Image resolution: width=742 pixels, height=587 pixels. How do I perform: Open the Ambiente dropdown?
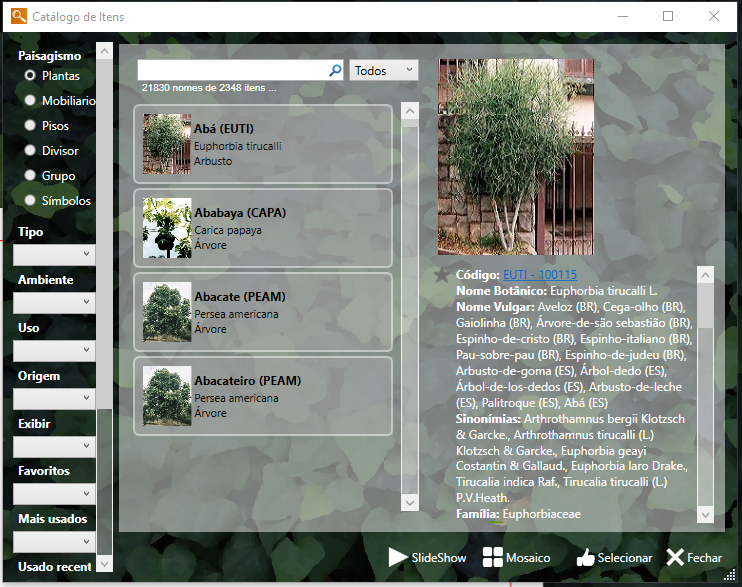pos(54,302)
